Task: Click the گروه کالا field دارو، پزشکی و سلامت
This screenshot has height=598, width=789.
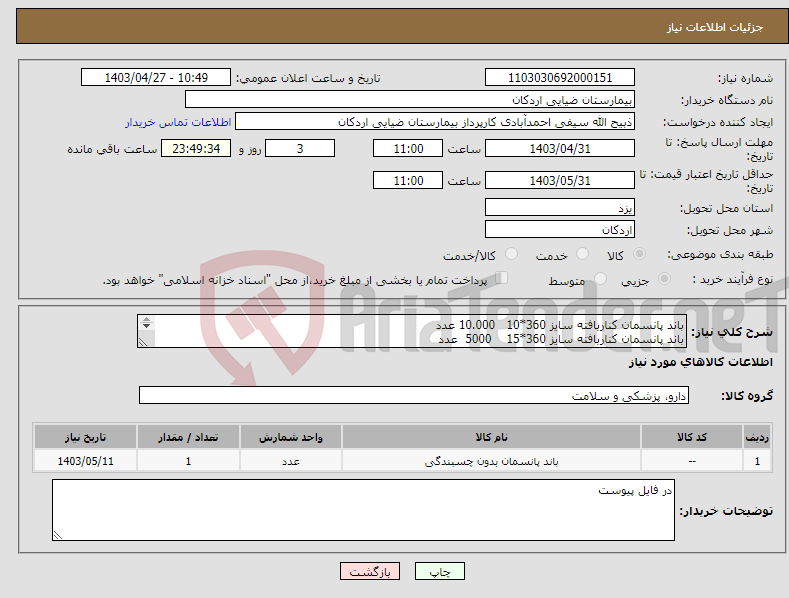Action: (x=414, y=395)
